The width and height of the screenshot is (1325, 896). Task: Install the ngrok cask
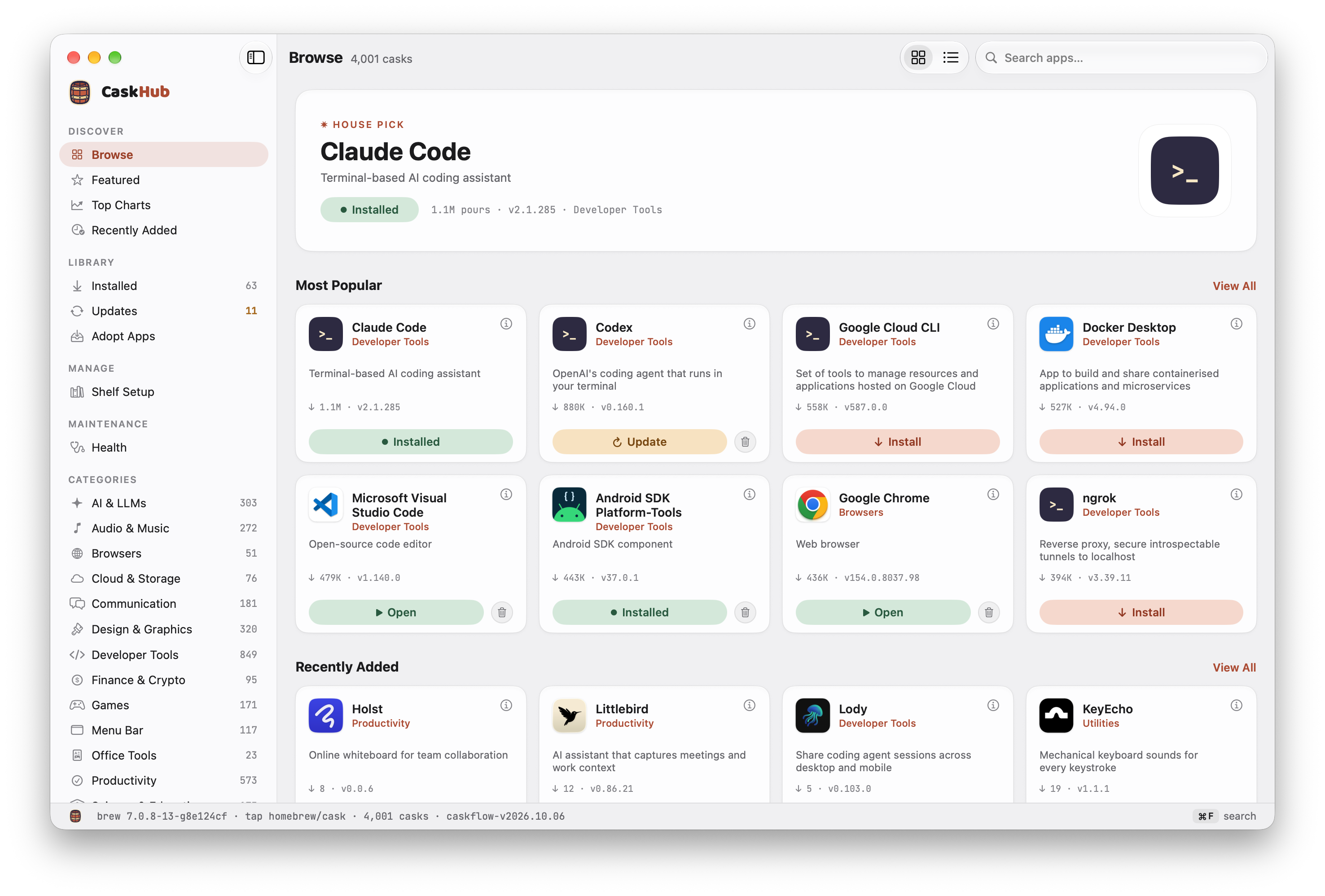click(x=1141, y=613)
